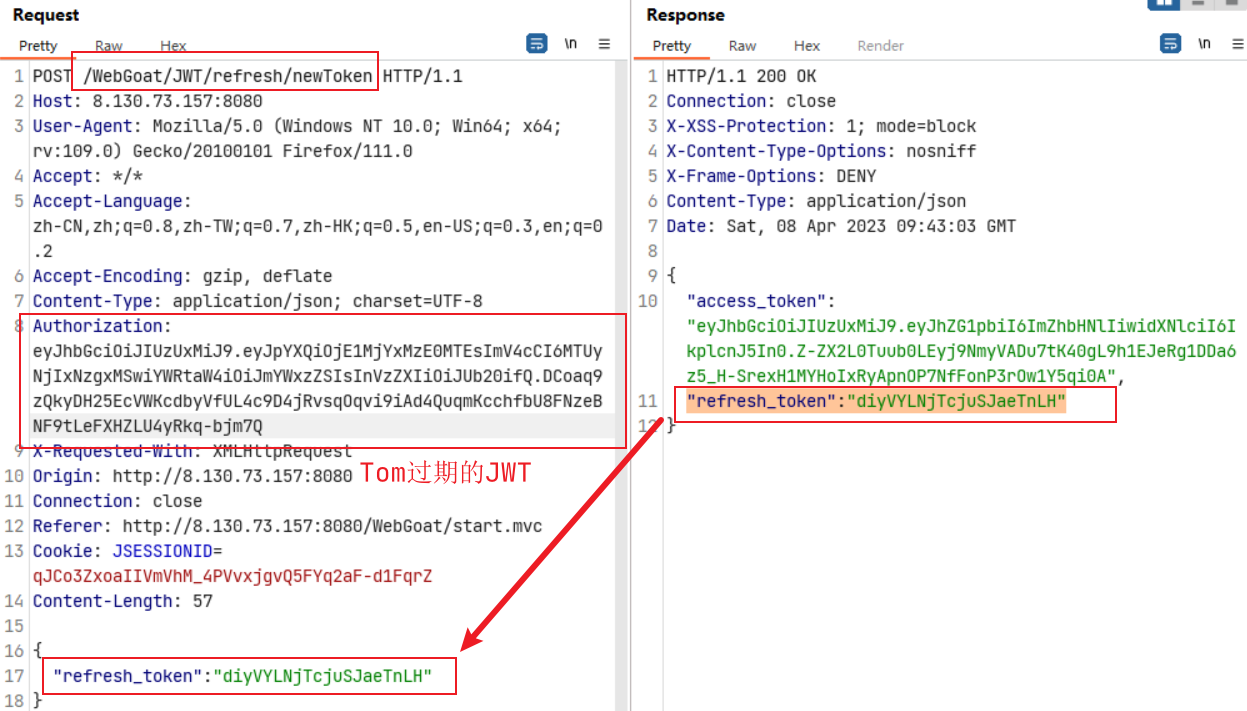
Task: Toggle non-printable characters (\n) in Request panel
Action: [x=571, y=44]
